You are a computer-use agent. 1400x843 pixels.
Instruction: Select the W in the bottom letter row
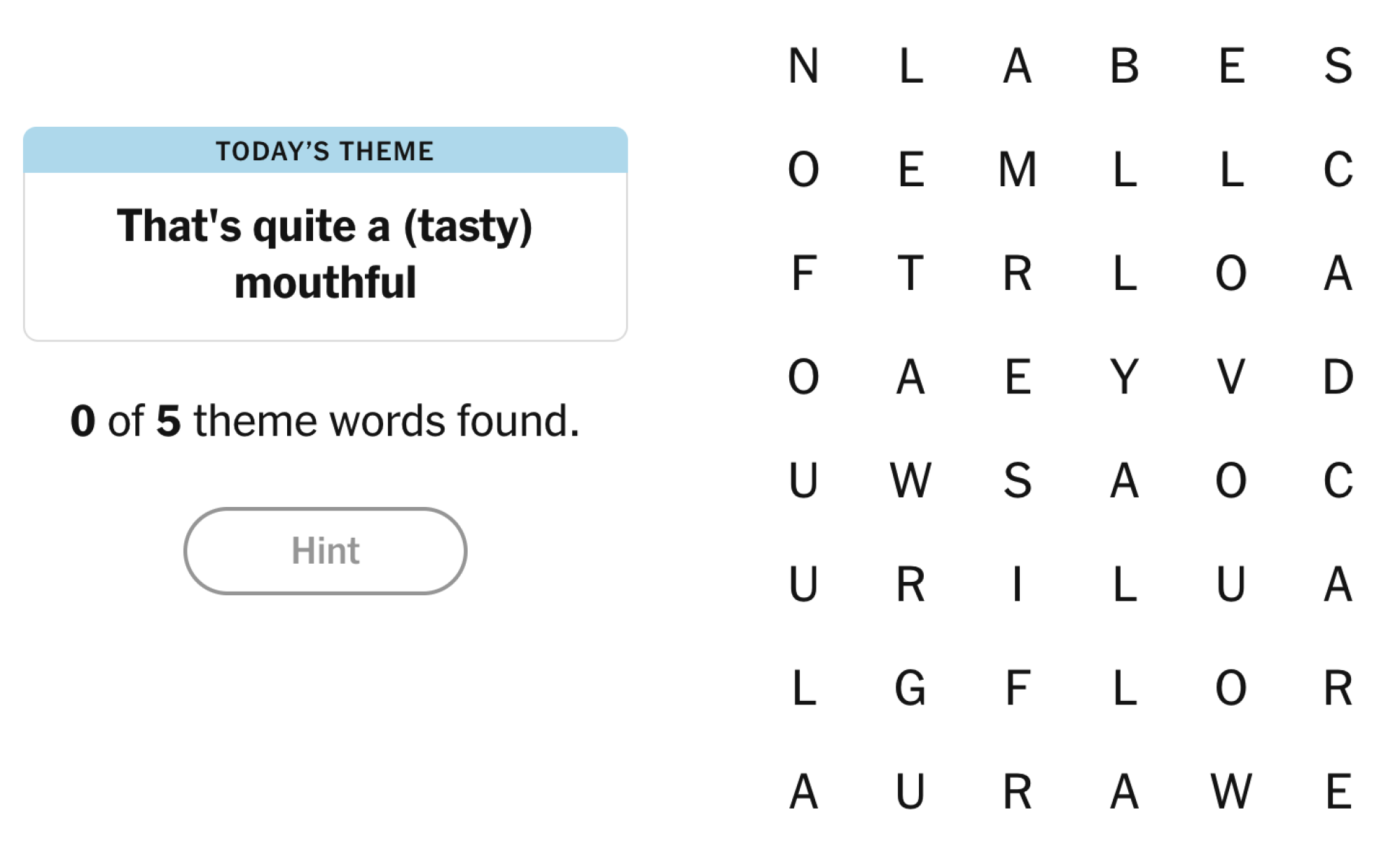[x=1231, y=791]
